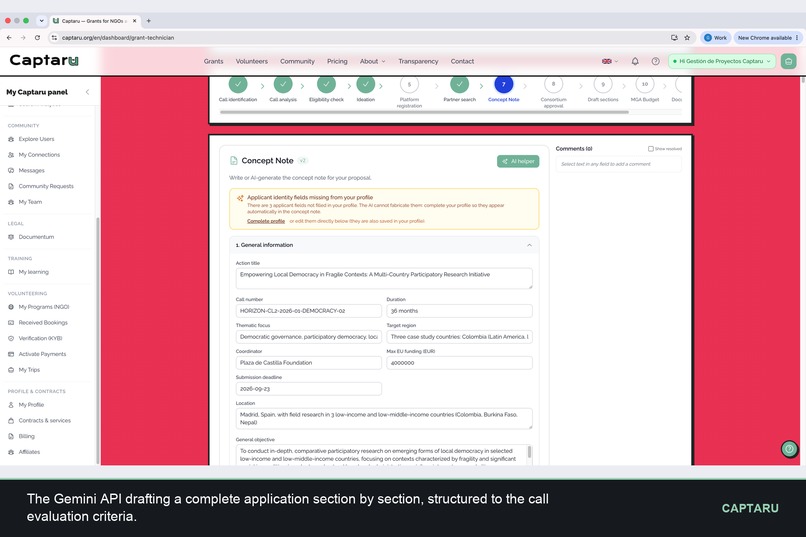Image resolution: width=806 pixels, height=537 pixels.
Task: Click the My Team icon
Action: (11, 202)
